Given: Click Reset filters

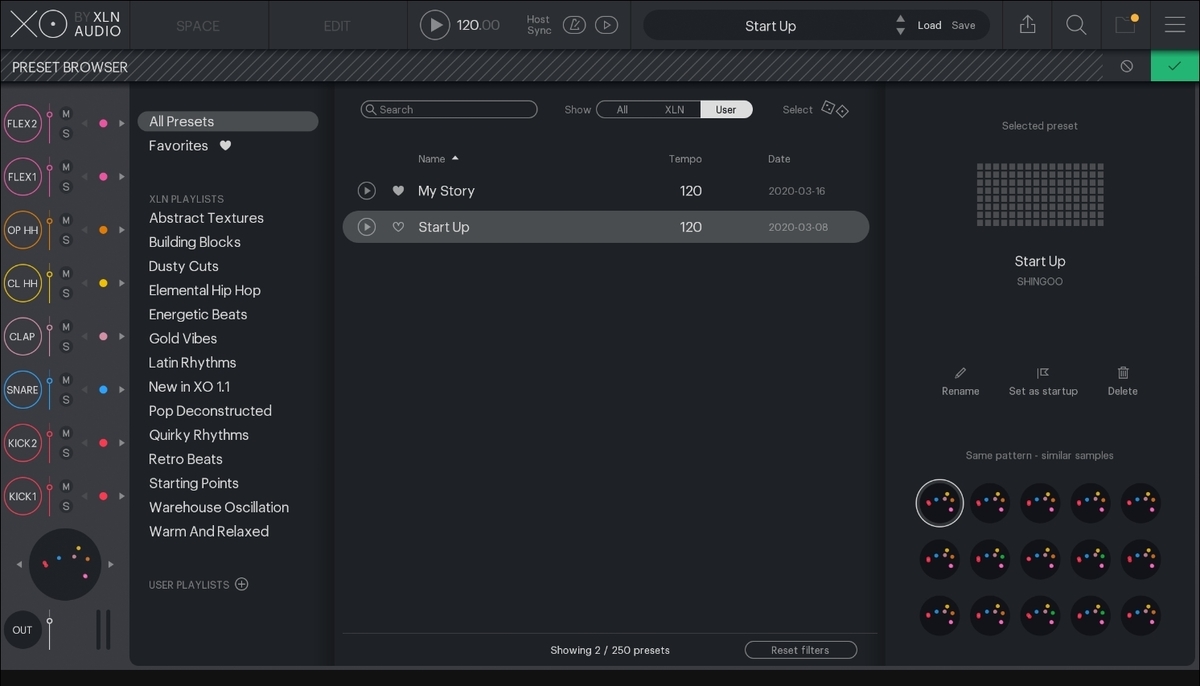Looking at the screenshot, I should (x=800, y=650).
